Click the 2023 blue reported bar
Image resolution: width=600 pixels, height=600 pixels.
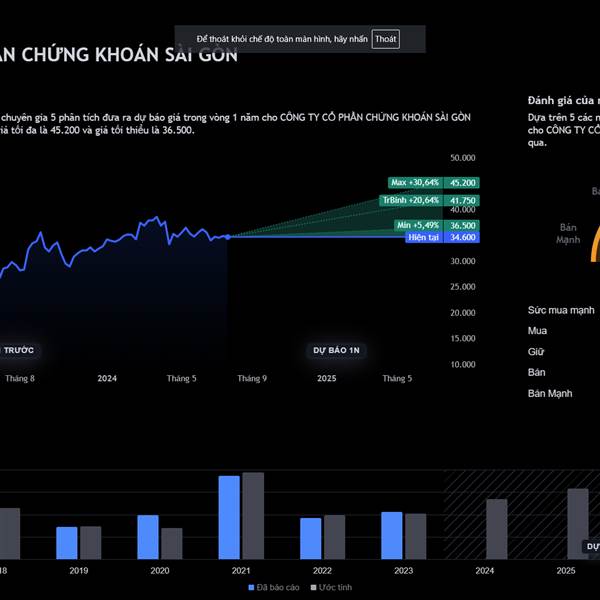coord(392,535)
